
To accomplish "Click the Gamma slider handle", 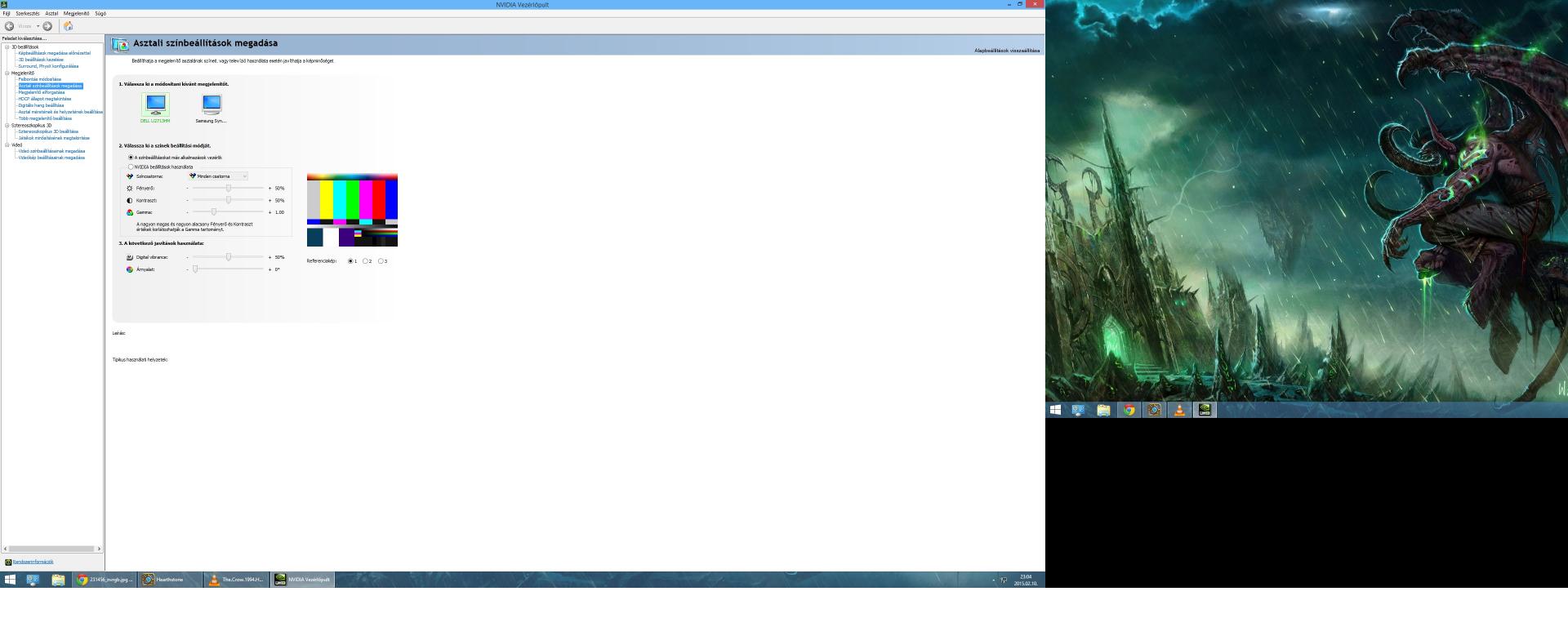I will coord(214,212).
